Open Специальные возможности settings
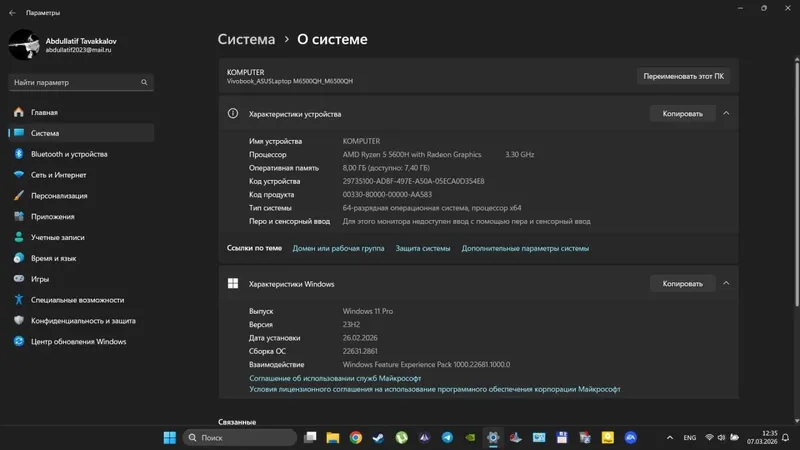Screen dimensions: 800x450 pos(81,300)
